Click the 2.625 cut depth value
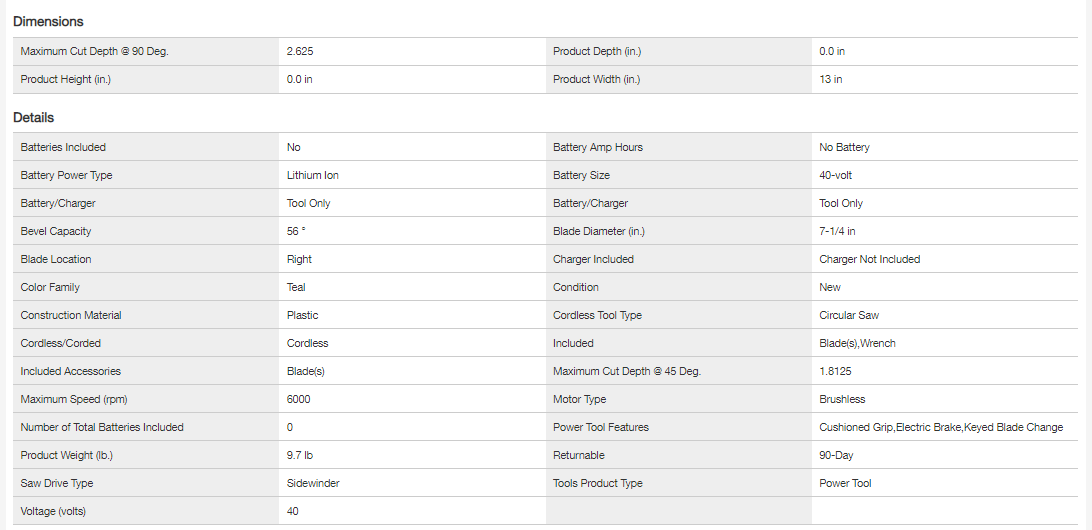This screenshot has width=1092, height=530. pyautogui.click(x=300, y=51)
